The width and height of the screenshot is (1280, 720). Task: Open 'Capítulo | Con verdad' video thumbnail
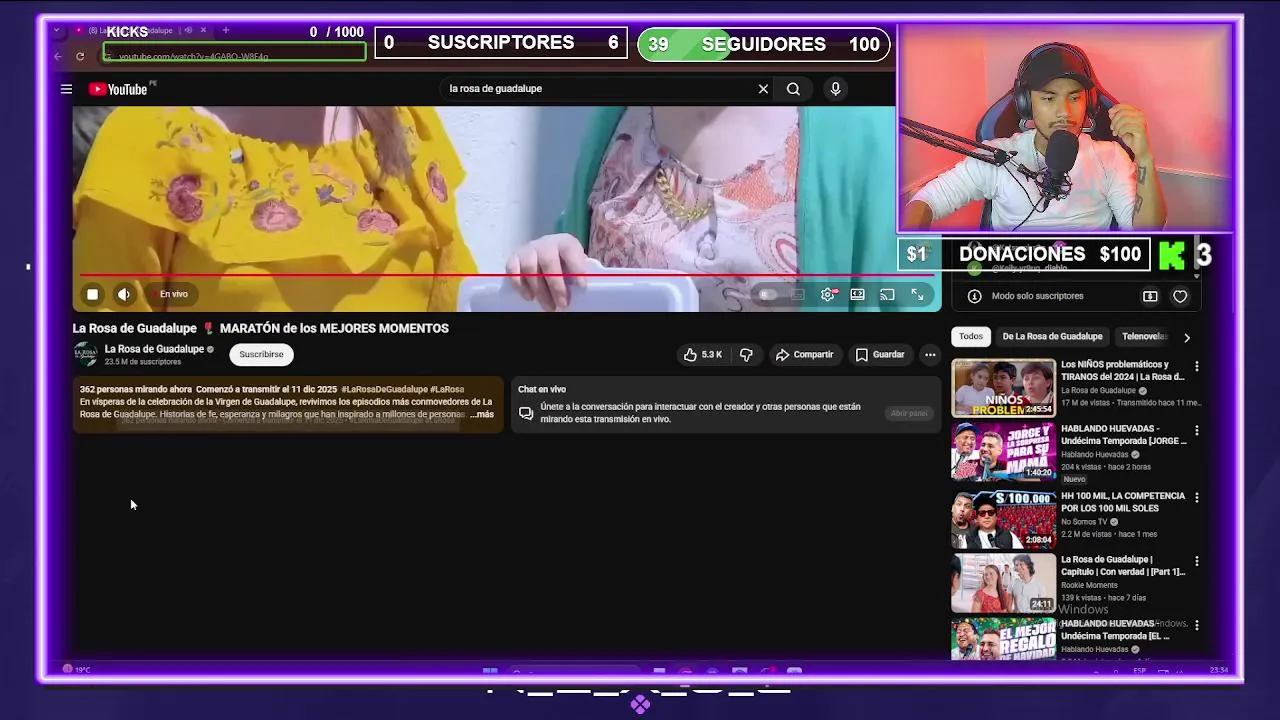[1003, 582]
